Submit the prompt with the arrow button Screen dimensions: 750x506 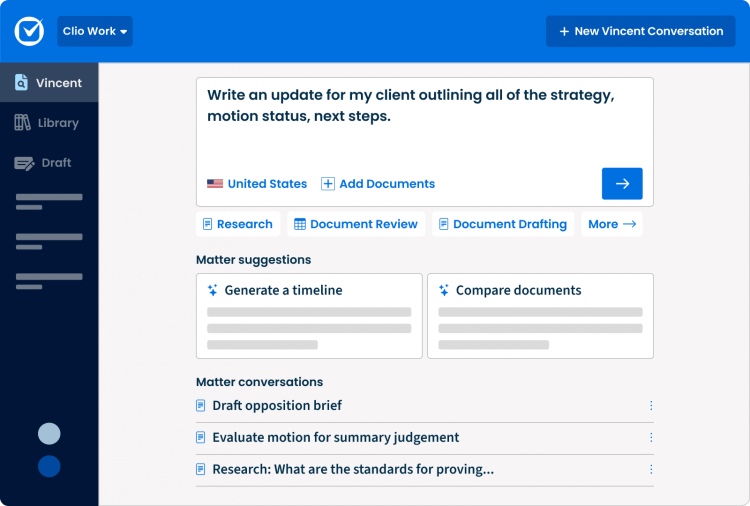point(622,184)
